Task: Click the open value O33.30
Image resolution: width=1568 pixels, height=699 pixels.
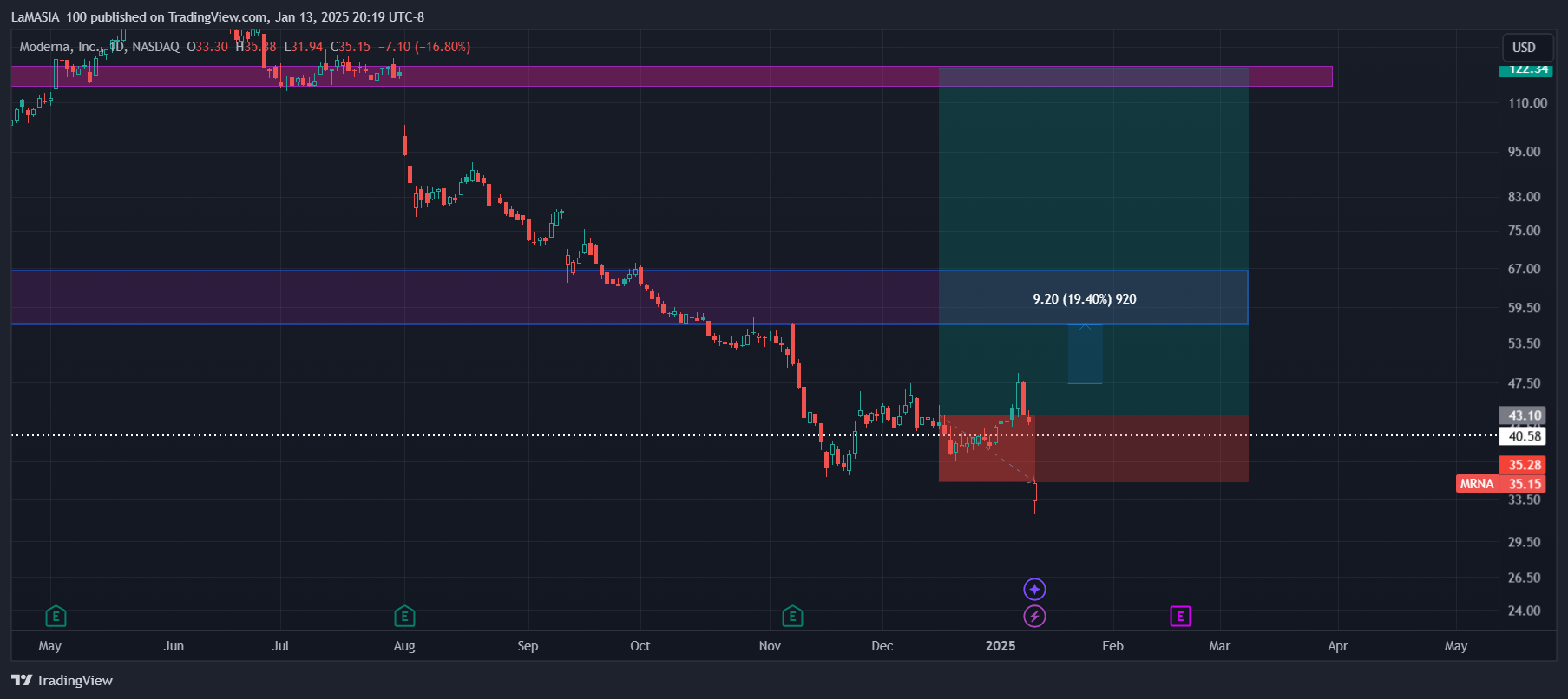Action: tap(208, 47)
